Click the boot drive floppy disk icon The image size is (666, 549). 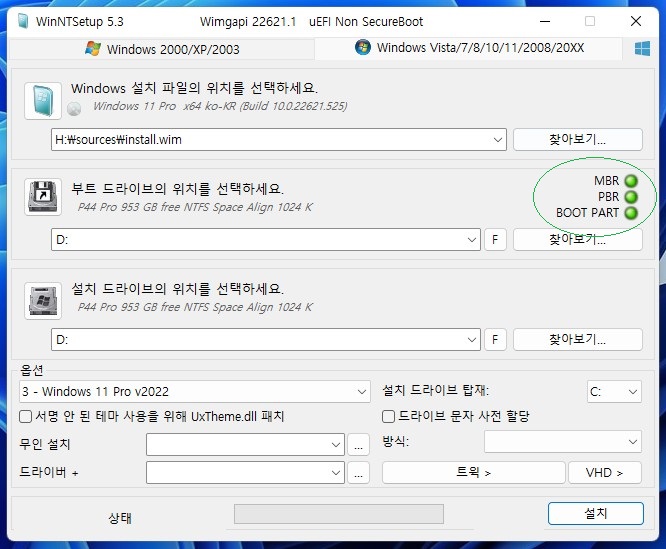coord(43,197)
